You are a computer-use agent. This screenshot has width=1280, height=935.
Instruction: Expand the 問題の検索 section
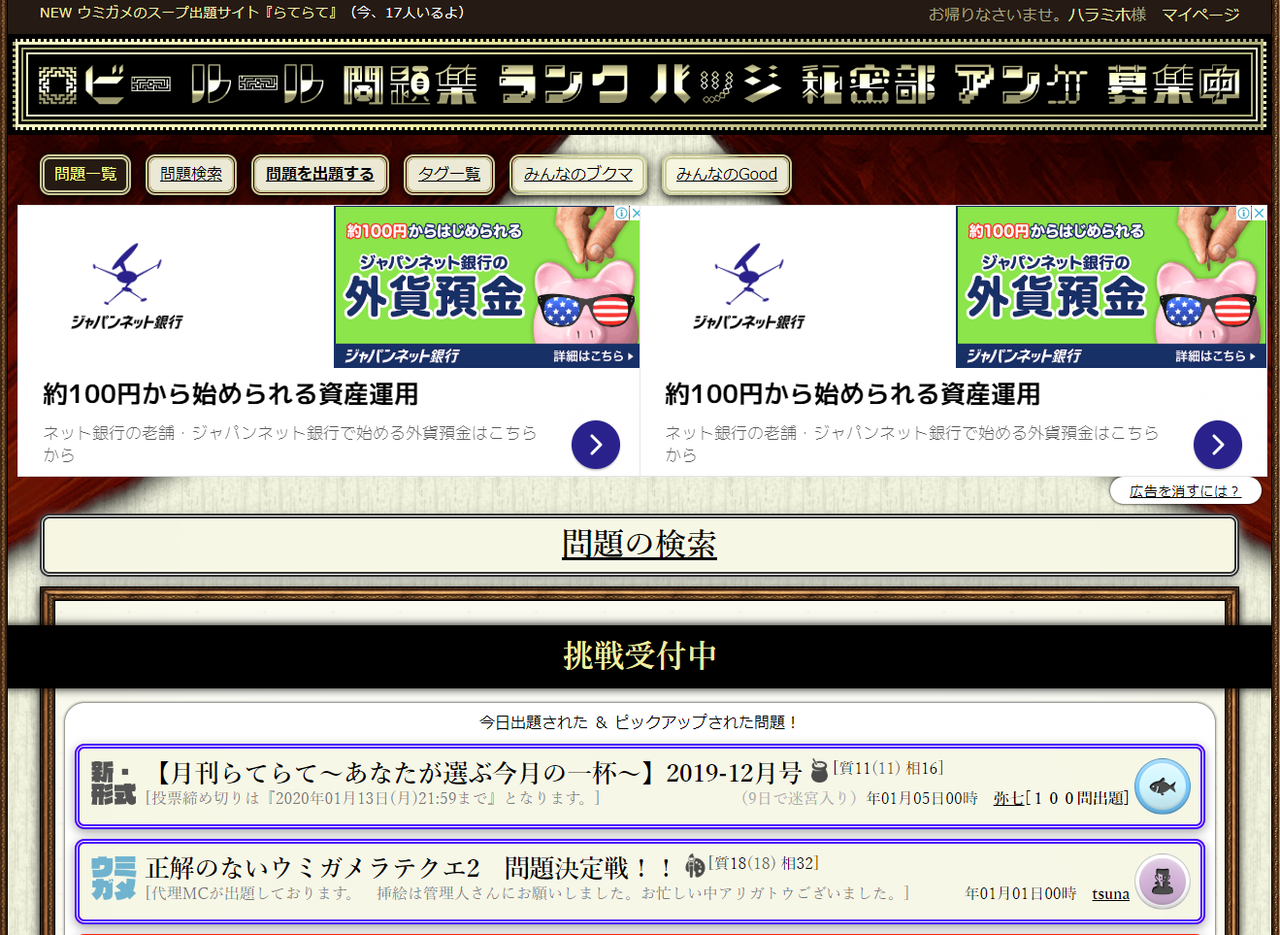tap(639, 545)
